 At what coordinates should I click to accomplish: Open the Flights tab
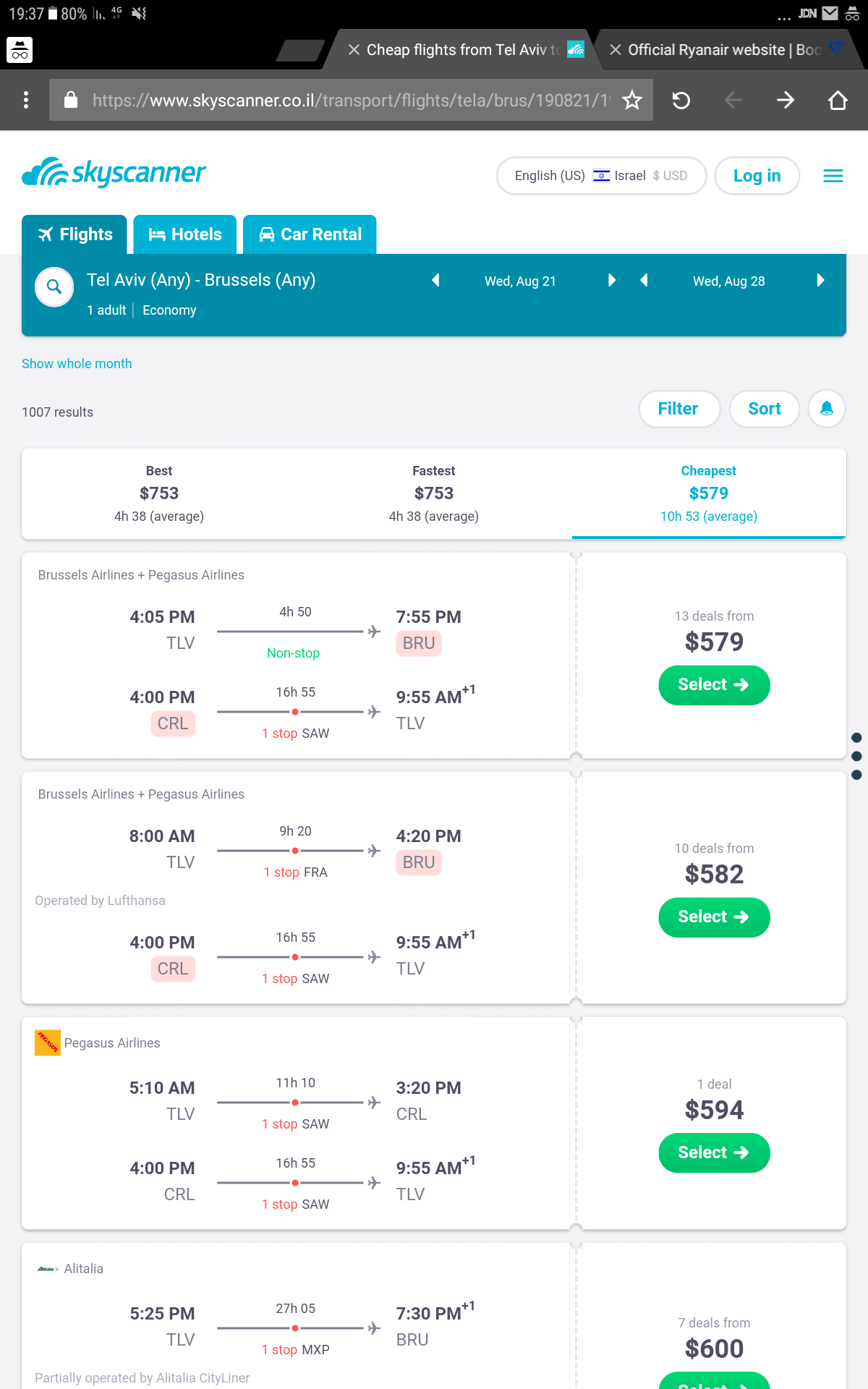75,234
